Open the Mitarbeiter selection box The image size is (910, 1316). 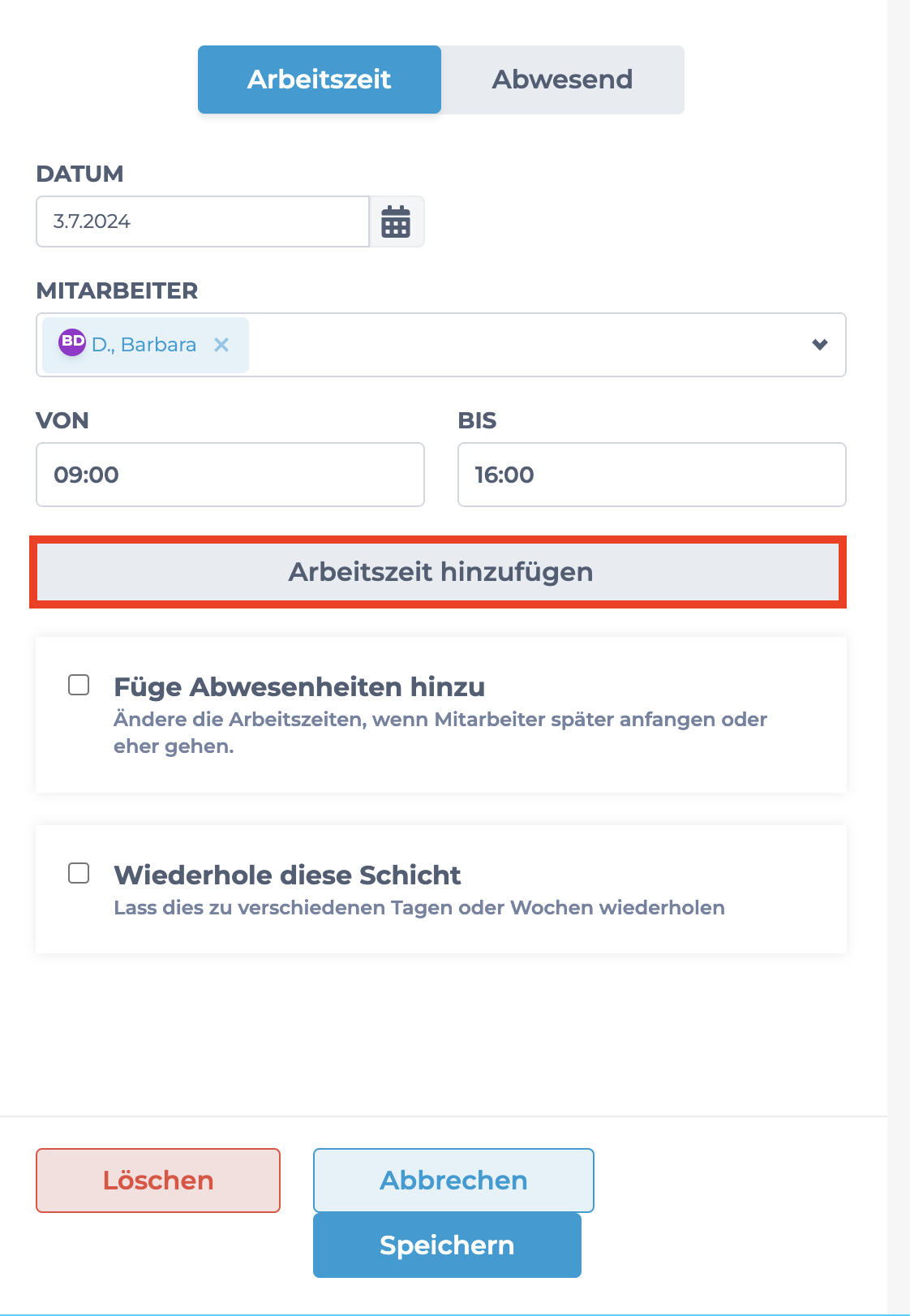[441, 345]
